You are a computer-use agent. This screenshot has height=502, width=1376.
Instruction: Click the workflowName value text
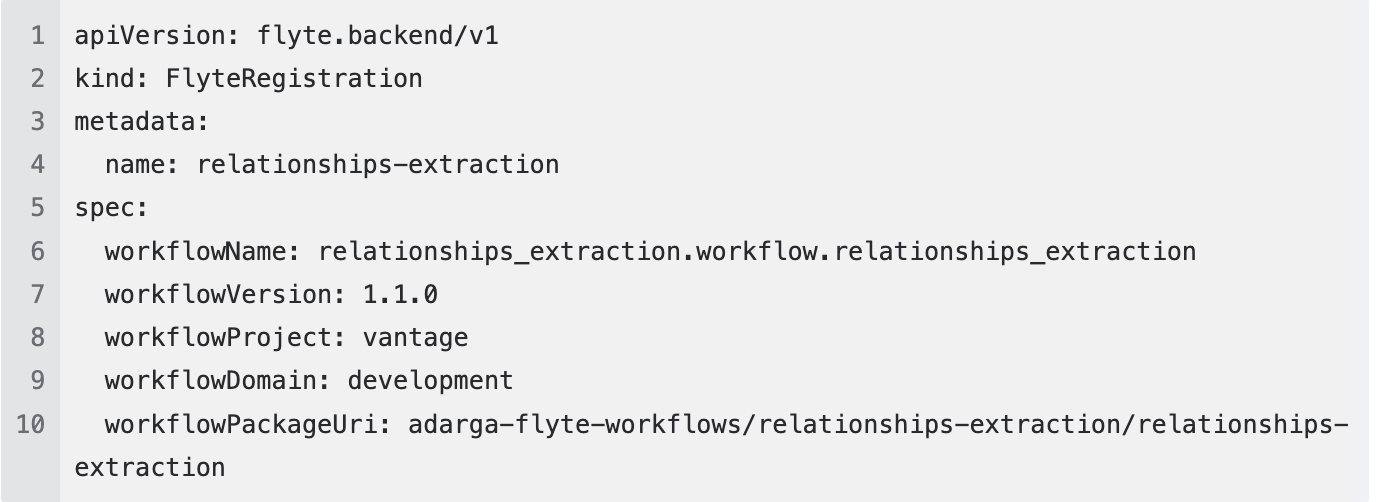[x=757, y=251]
